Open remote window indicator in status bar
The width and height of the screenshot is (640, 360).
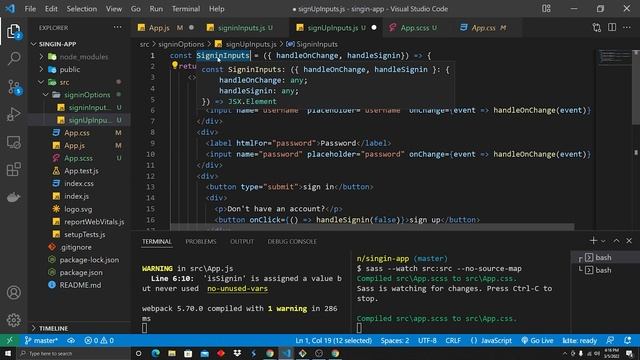coord(9,340)
